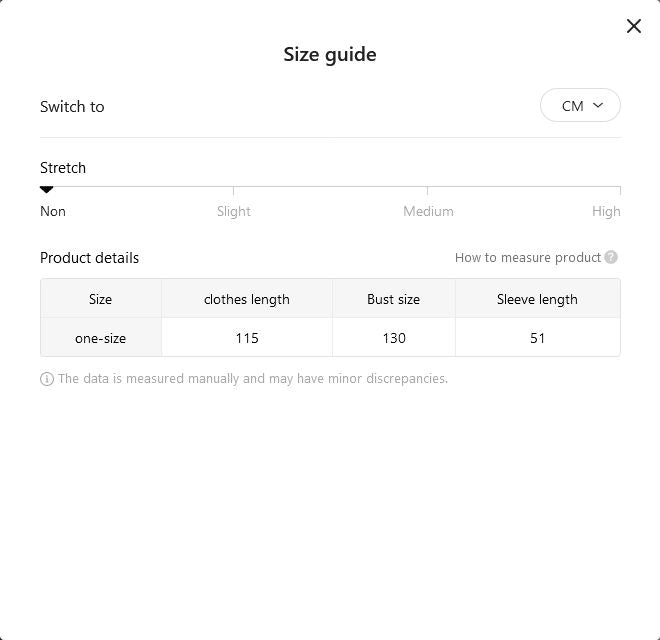The image size is (660, 640).
Task: Click the Non stretch label
Action: click(53, 211)
